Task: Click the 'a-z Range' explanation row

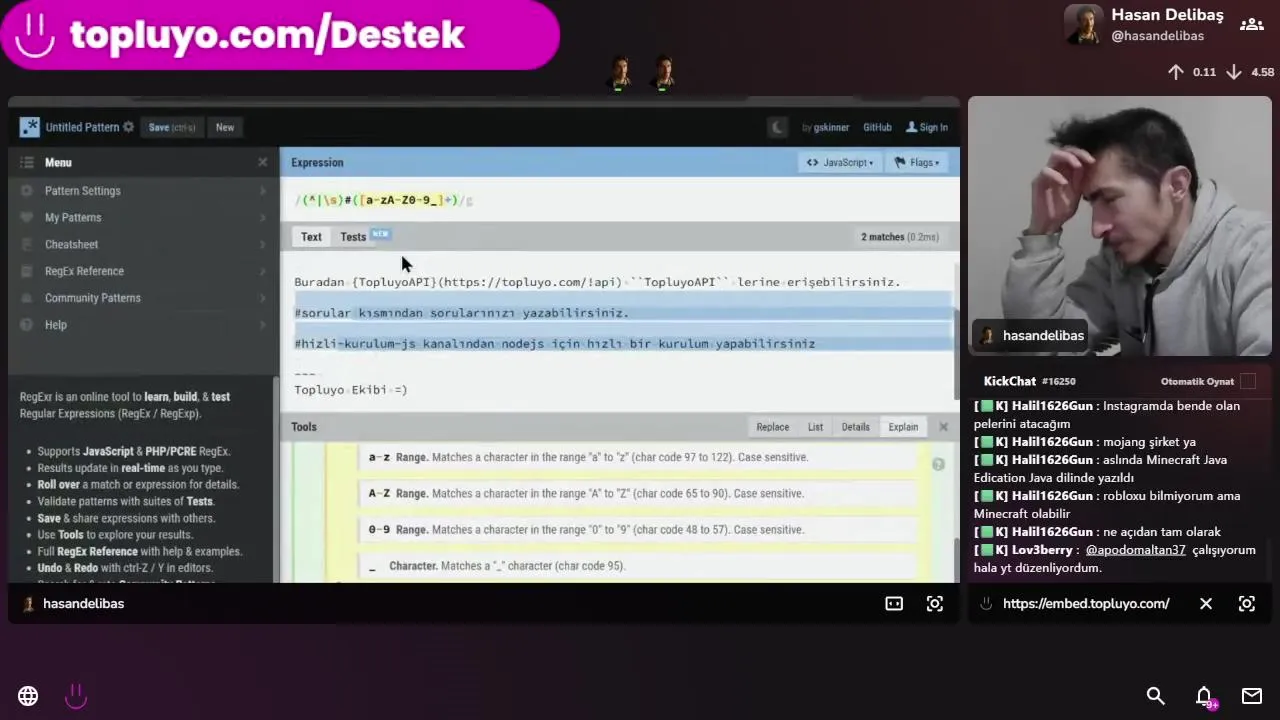Action: coord(637,457)
